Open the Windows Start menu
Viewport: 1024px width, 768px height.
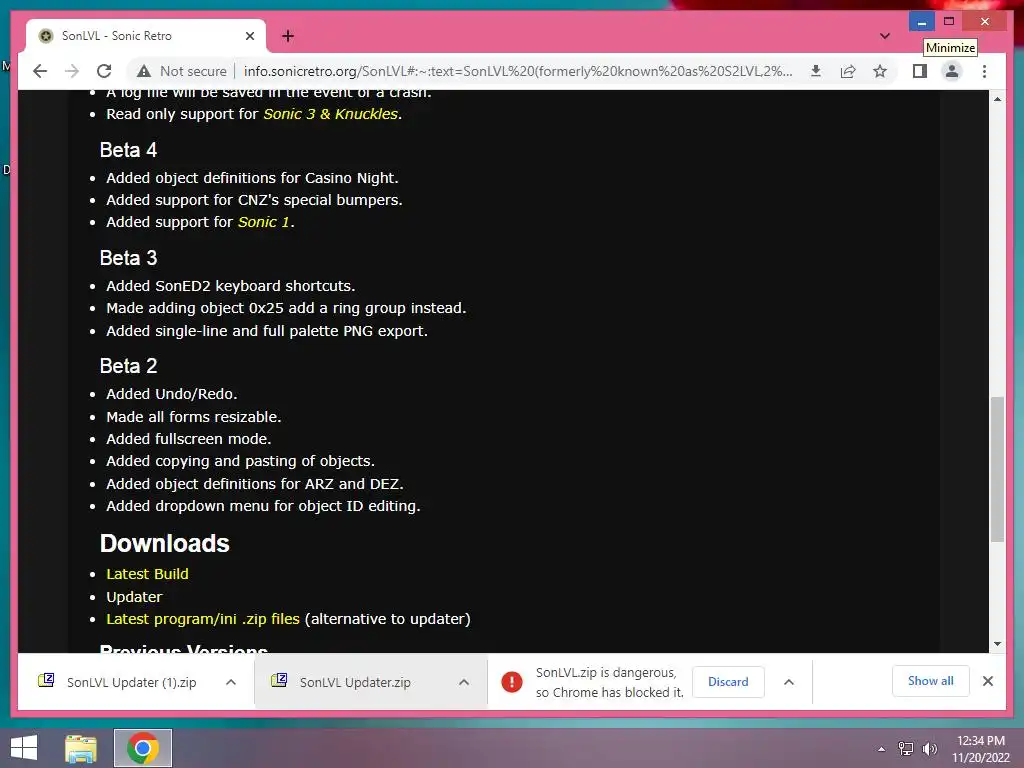(24, 748)
